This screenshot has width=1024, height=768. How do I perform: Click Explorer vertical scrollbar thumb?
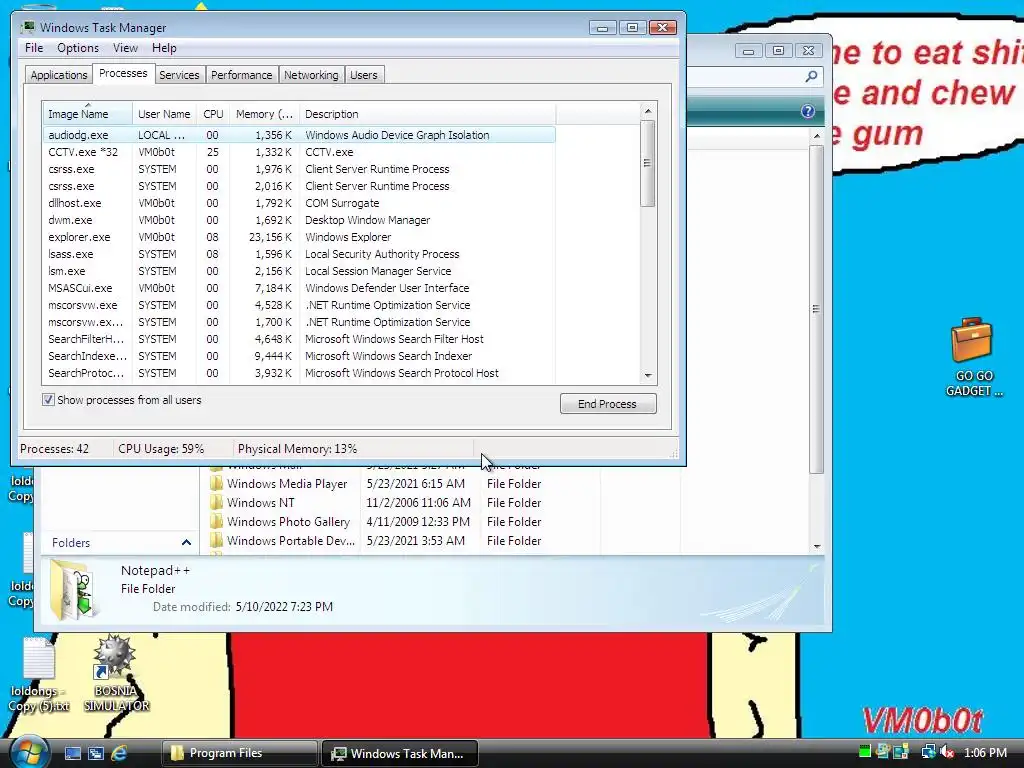[816, 309]
